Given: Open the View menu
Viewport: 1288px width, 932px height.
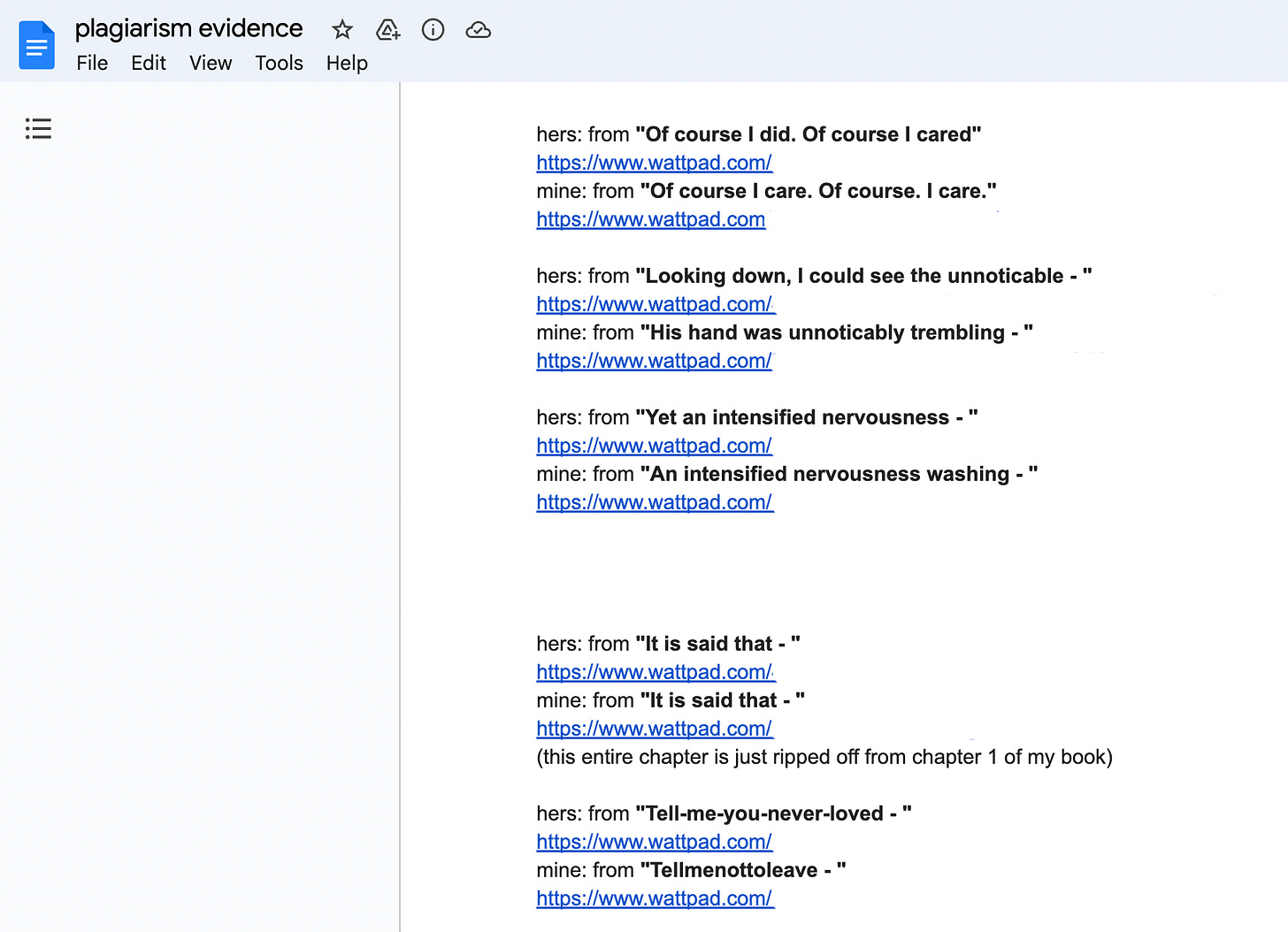Looking at the screenshot, I should click(211, 64).
